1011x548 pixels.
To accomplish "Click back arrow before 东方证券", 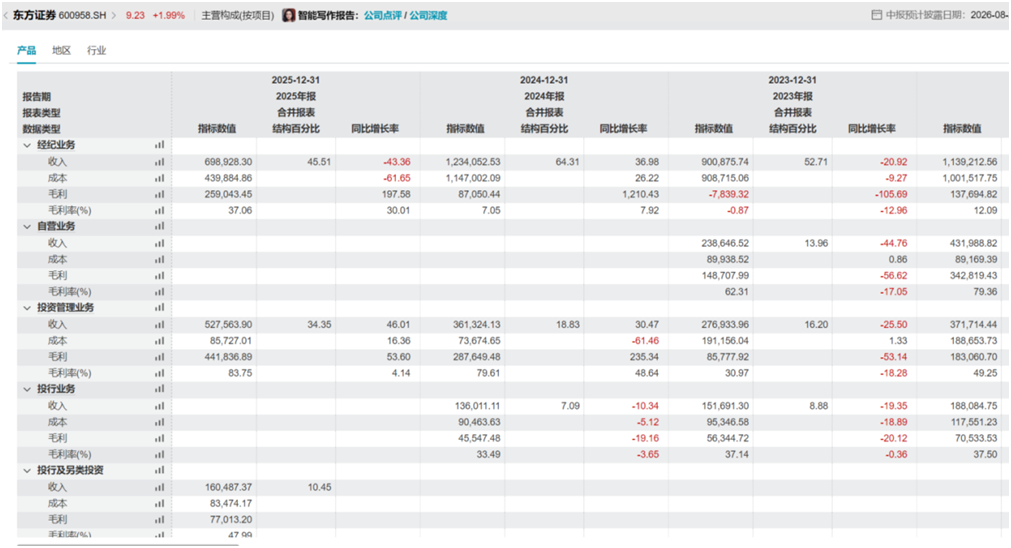I will click(6, 15).
